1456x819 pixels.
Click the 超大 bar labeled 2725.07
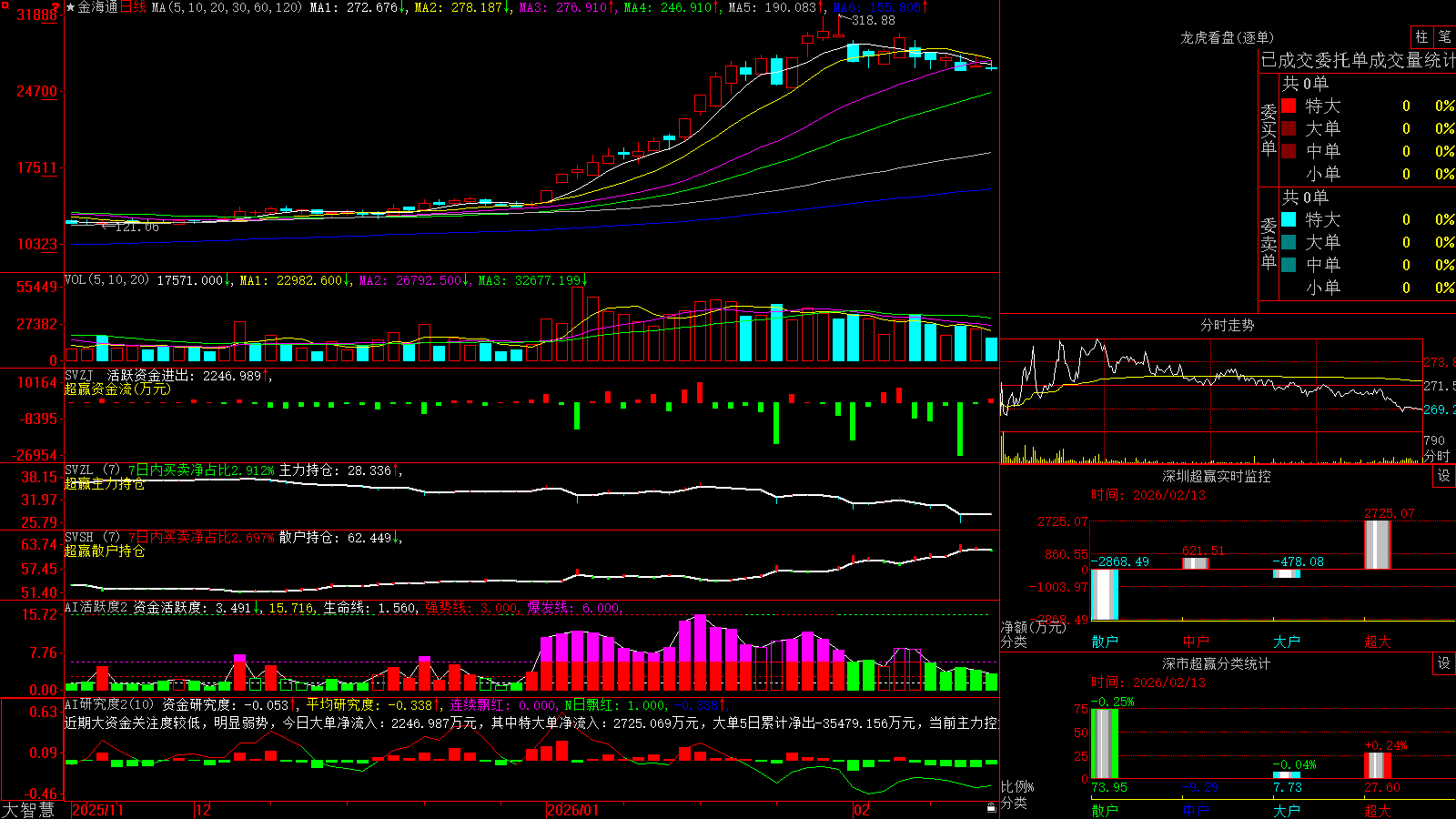coord(1378,545)
